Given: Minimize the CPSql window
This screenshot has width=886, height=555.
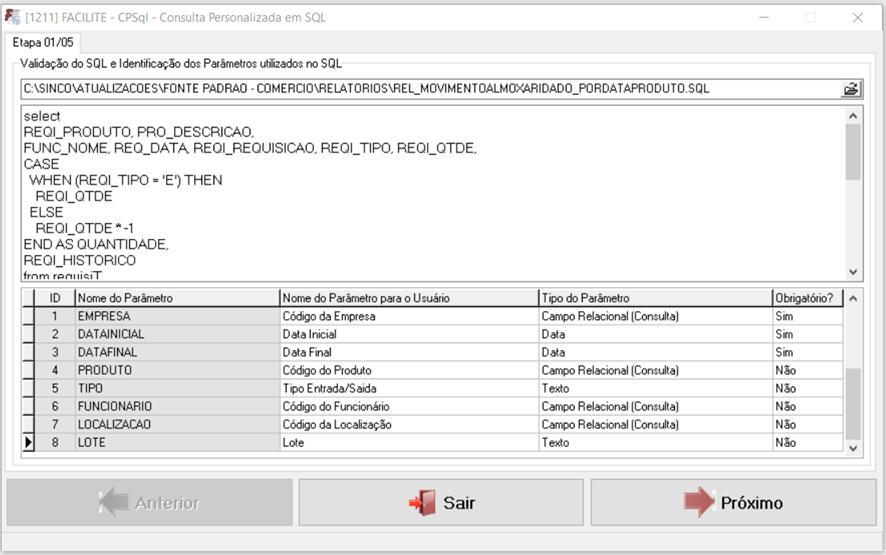Looking at the screenshot, I should [764, 18].
